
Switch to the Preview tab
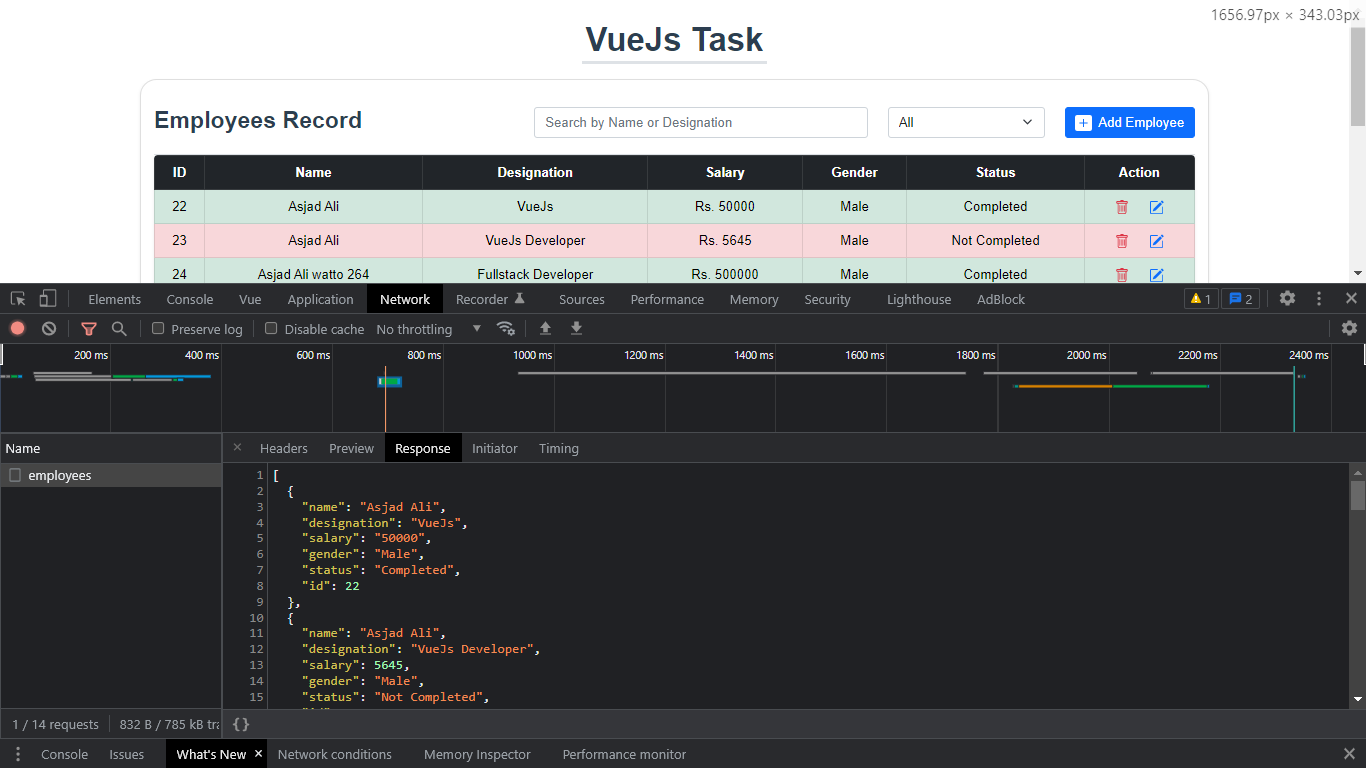(x=351, y=448)
